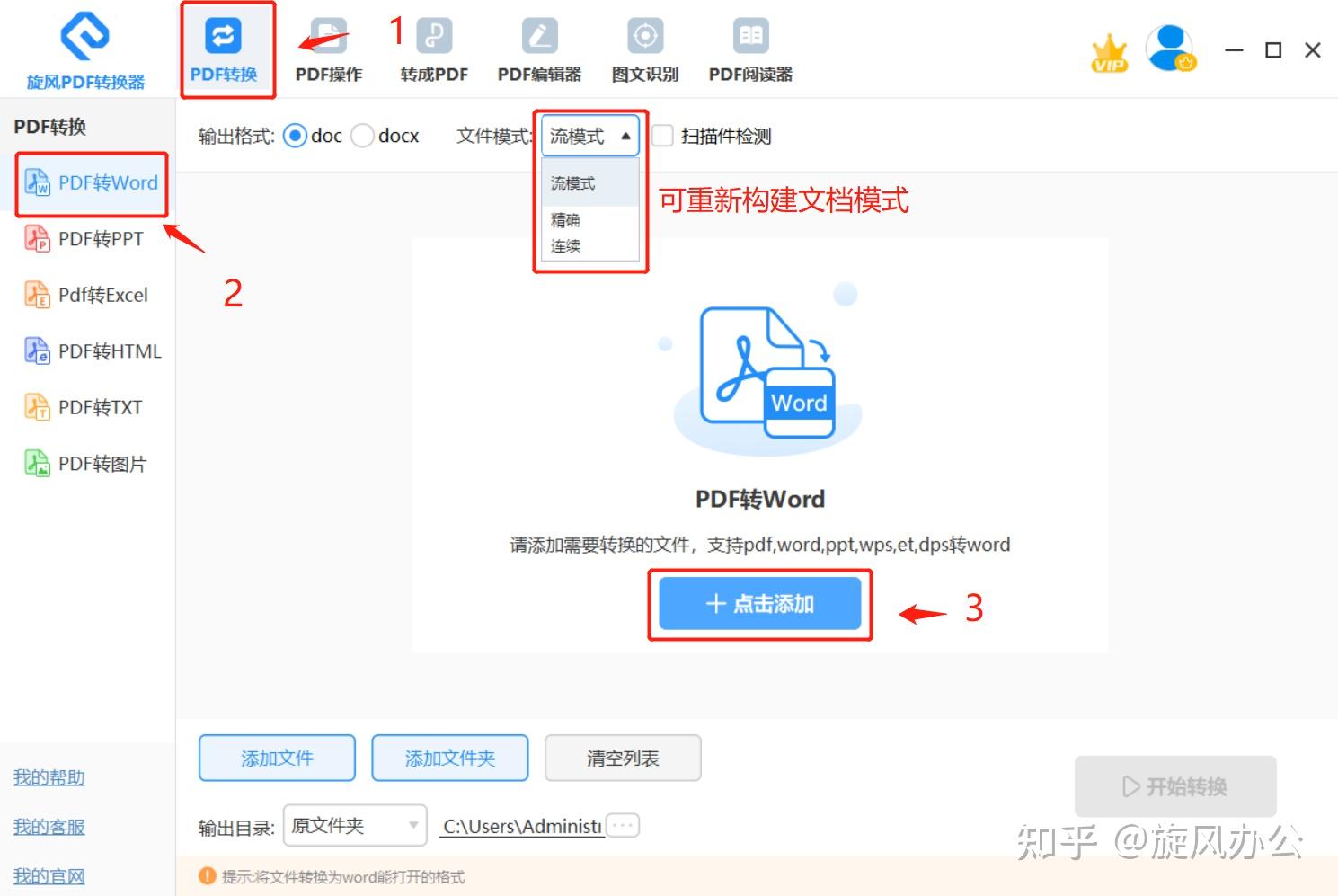Select Pdf转Excel in the sidebar
Image resolution: width=1338 pixels, height=896 pixels.
[x=86, y=295]
